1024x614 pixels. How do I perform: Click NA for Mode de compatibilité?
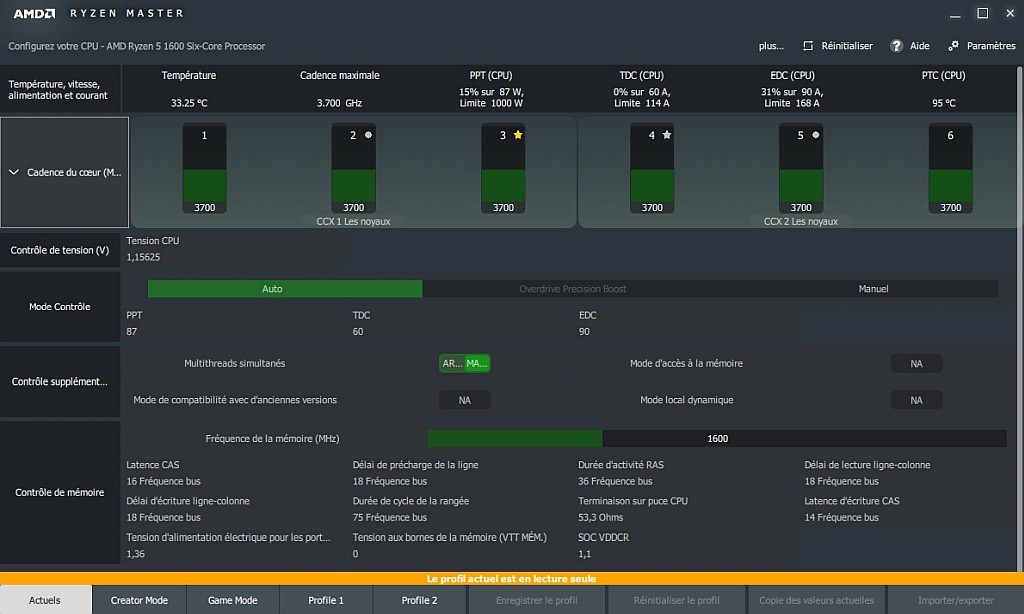tap(464, 400)
